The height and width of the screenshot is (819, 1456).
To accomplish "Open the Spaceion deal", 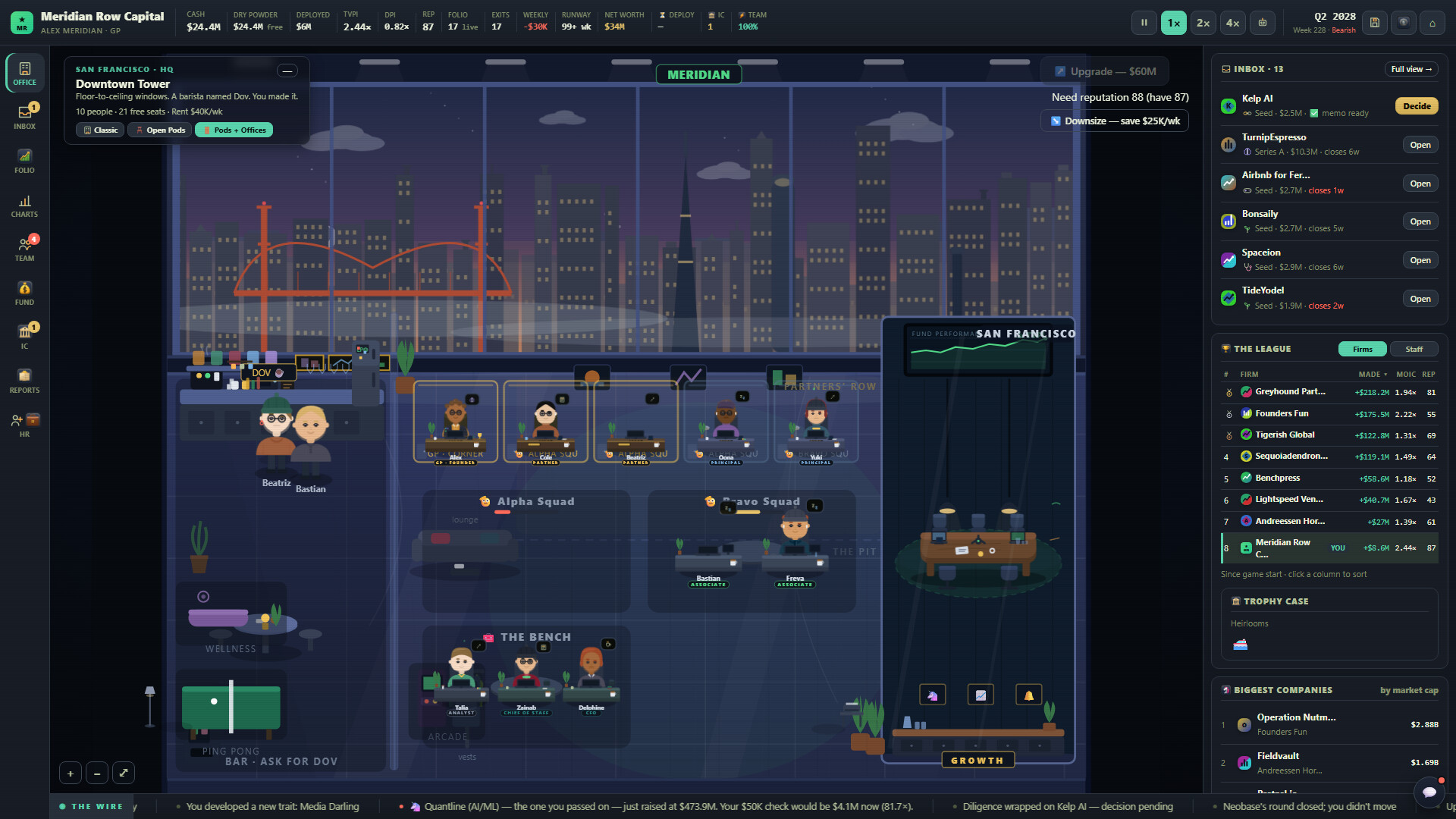I will [x=1420, y=260].
